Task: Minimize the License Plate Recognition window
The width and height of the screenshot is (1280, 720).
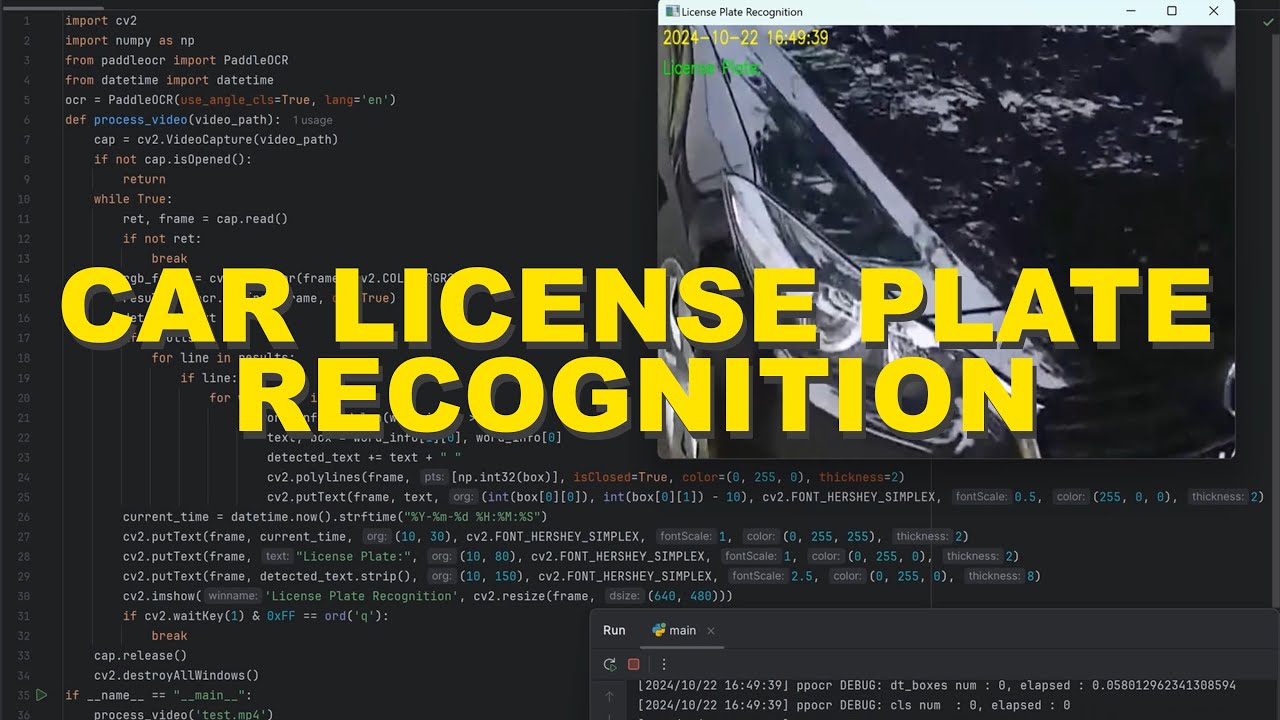Action: pos(1131,12)
